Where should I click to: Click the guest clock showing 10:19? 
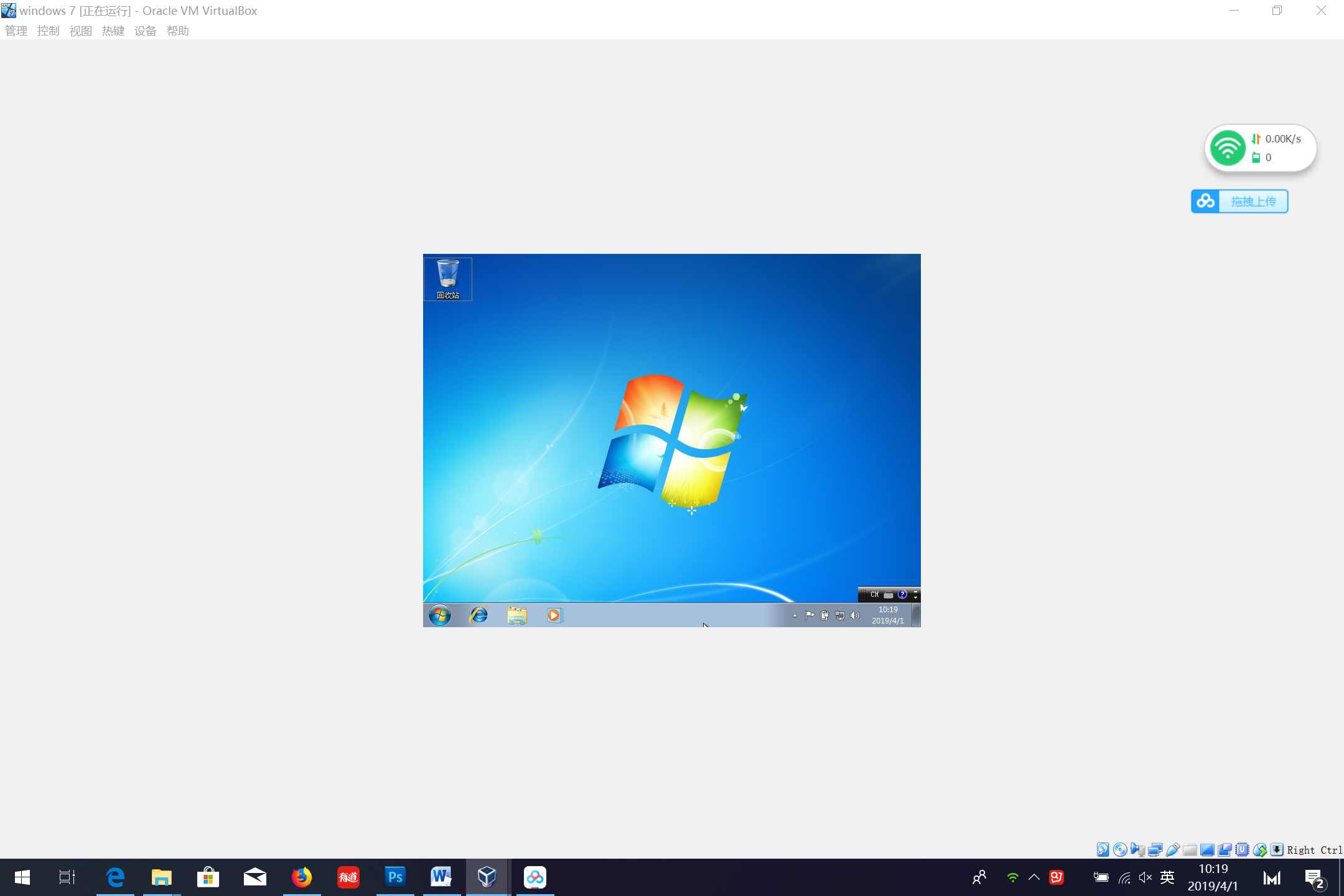pos(888,615)
